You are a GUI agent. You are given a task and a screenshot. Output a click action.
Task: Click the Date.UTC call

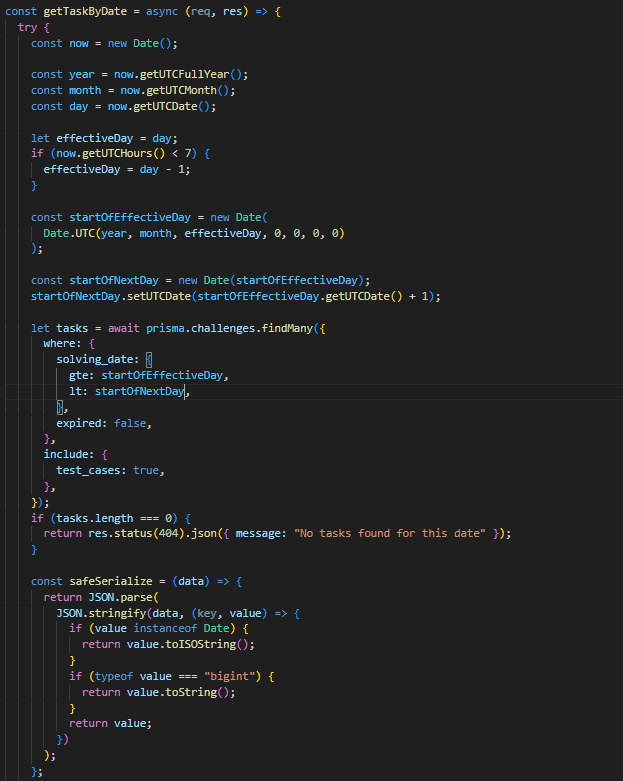(x=60, y=233)
